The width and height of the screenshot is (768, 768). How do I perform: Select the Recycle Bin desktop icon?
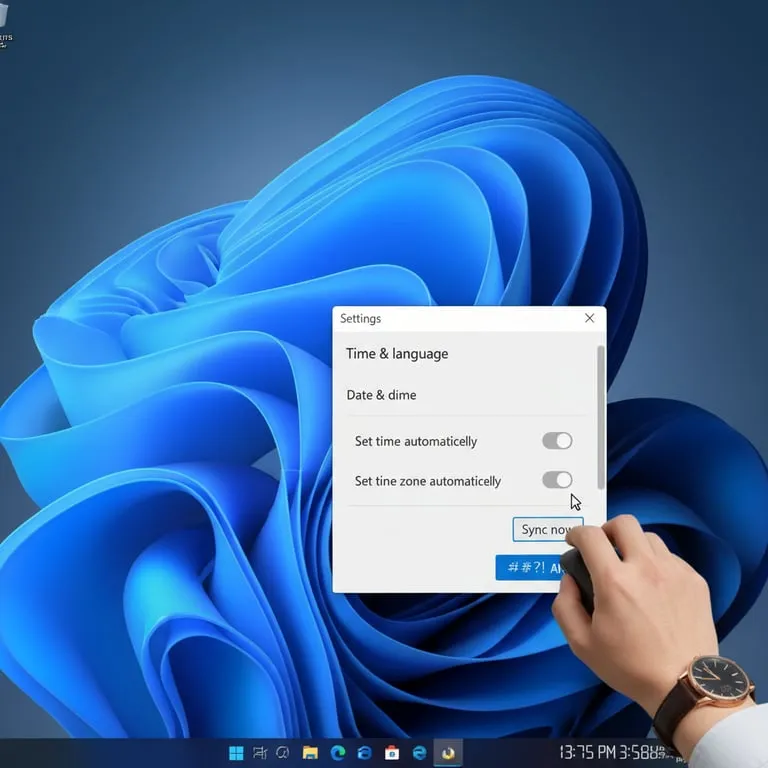tap(4, 24)
